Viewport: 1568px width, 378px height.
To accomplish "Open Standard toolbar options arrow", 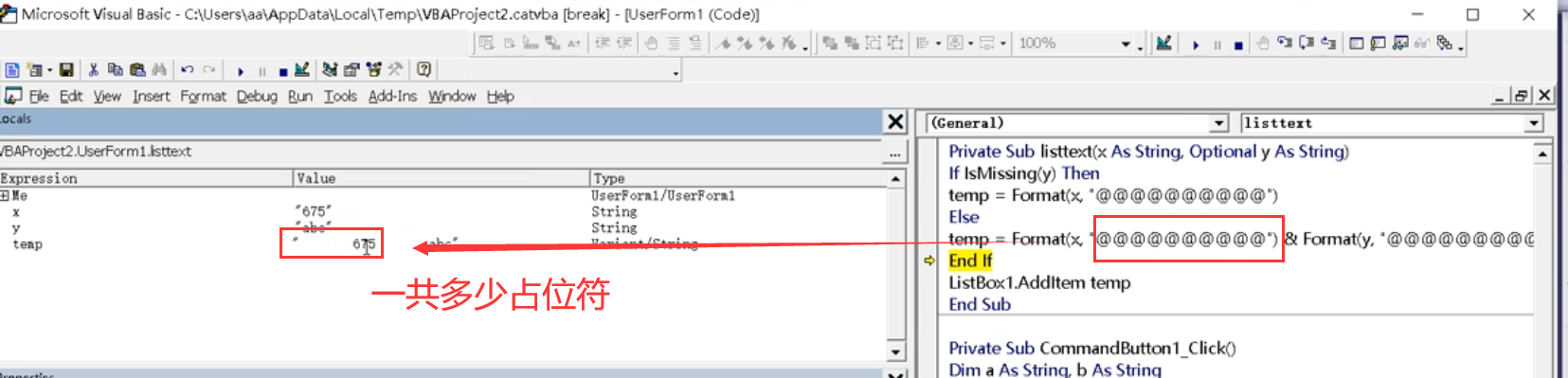I will [x=676, y=73].
